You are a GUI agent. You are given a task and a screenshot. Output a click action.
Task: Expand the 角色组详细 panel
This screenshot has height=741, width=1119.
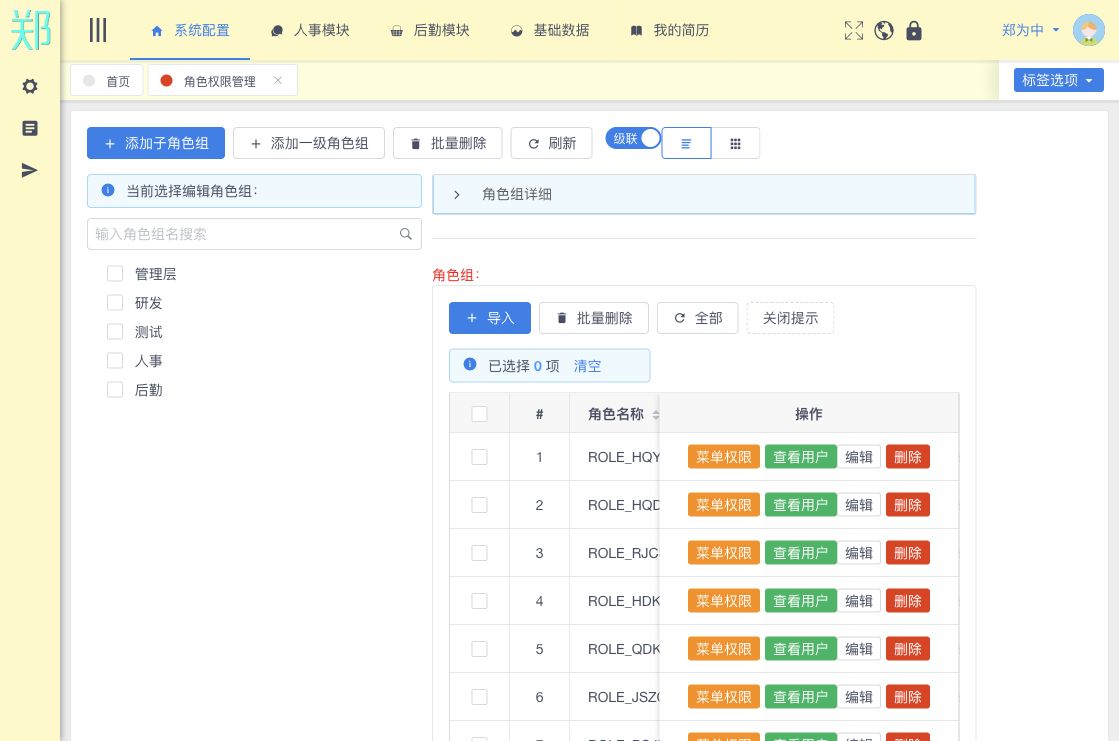pyautogui.click(x=704, y=194)
